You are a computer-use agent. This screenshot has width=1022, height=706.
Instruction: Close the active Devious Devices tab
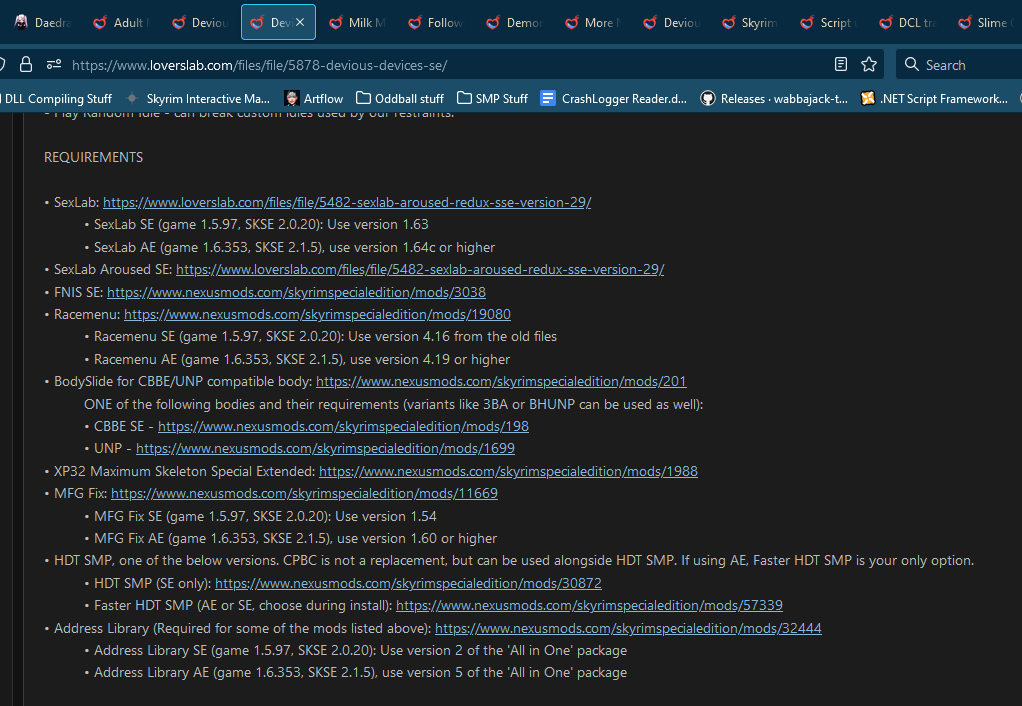click(300, 22)
